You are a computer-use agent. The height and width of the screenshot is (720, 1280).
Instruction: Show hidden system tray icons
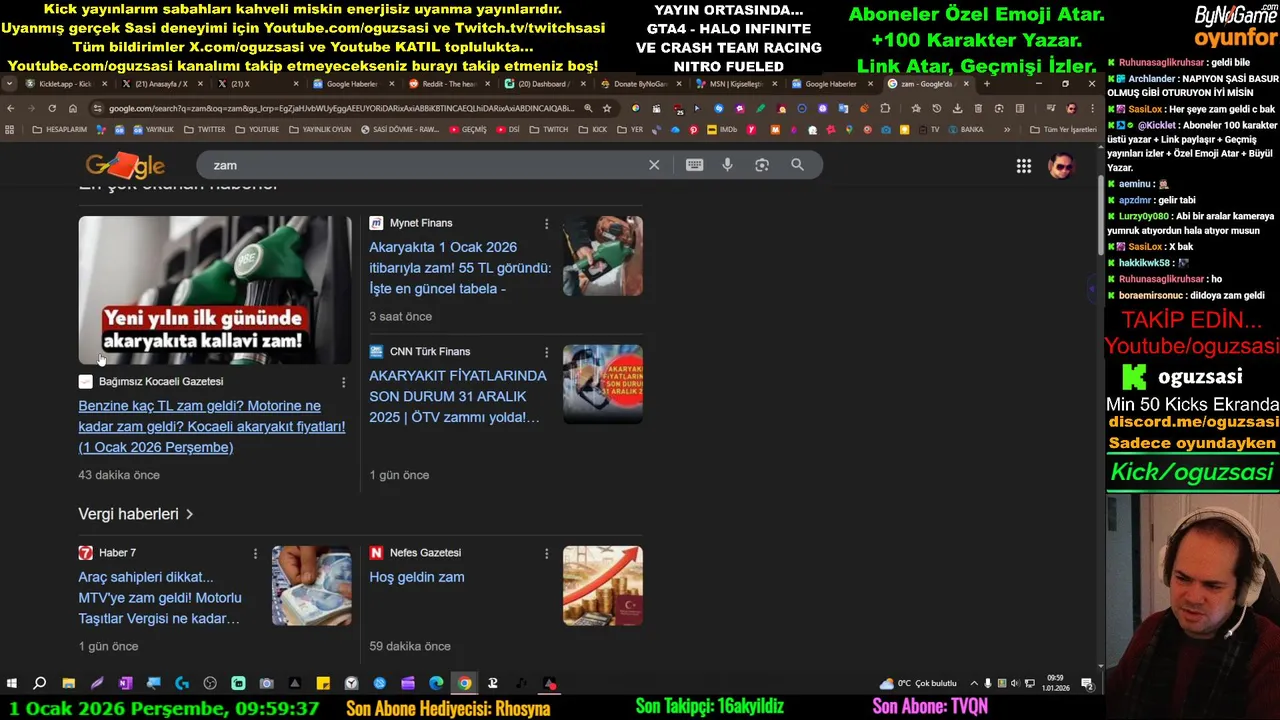[x=974, y=683]
